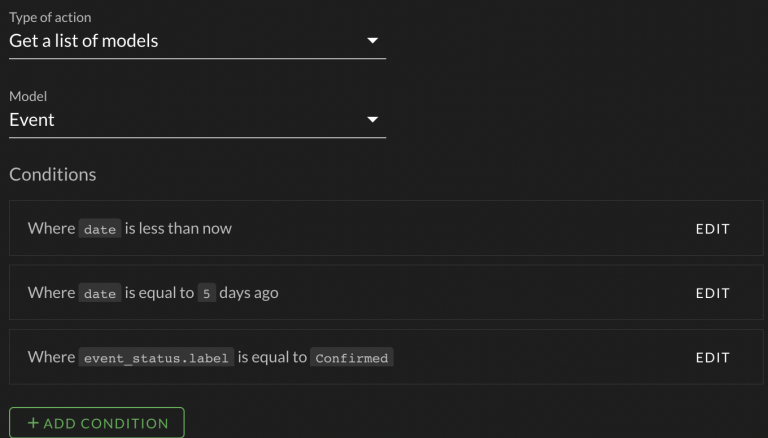This screenshot has width=768, height=438.
Task: Edit the 'date is equal to 5 days ago' condition
Action: pos(713,293)
